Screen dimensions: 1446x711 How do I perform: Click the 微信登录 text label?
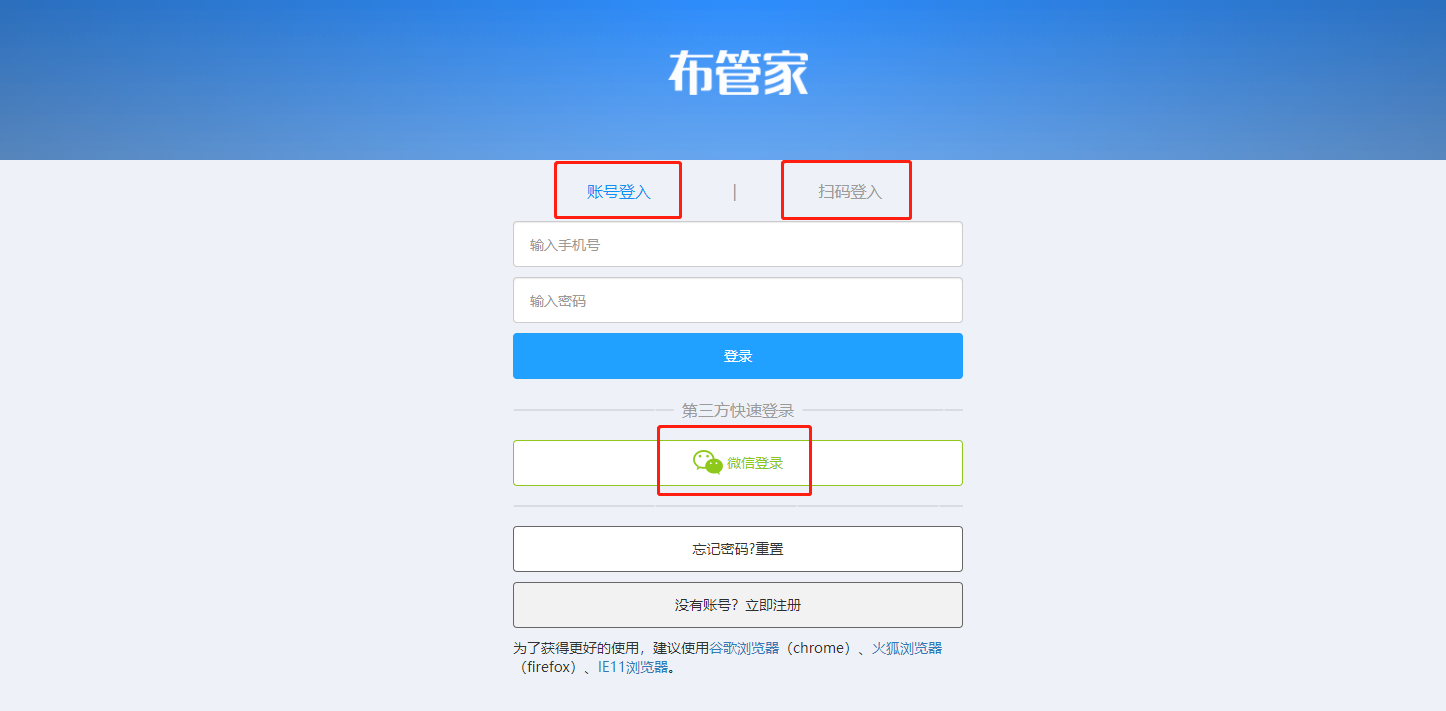pos(755,463)
